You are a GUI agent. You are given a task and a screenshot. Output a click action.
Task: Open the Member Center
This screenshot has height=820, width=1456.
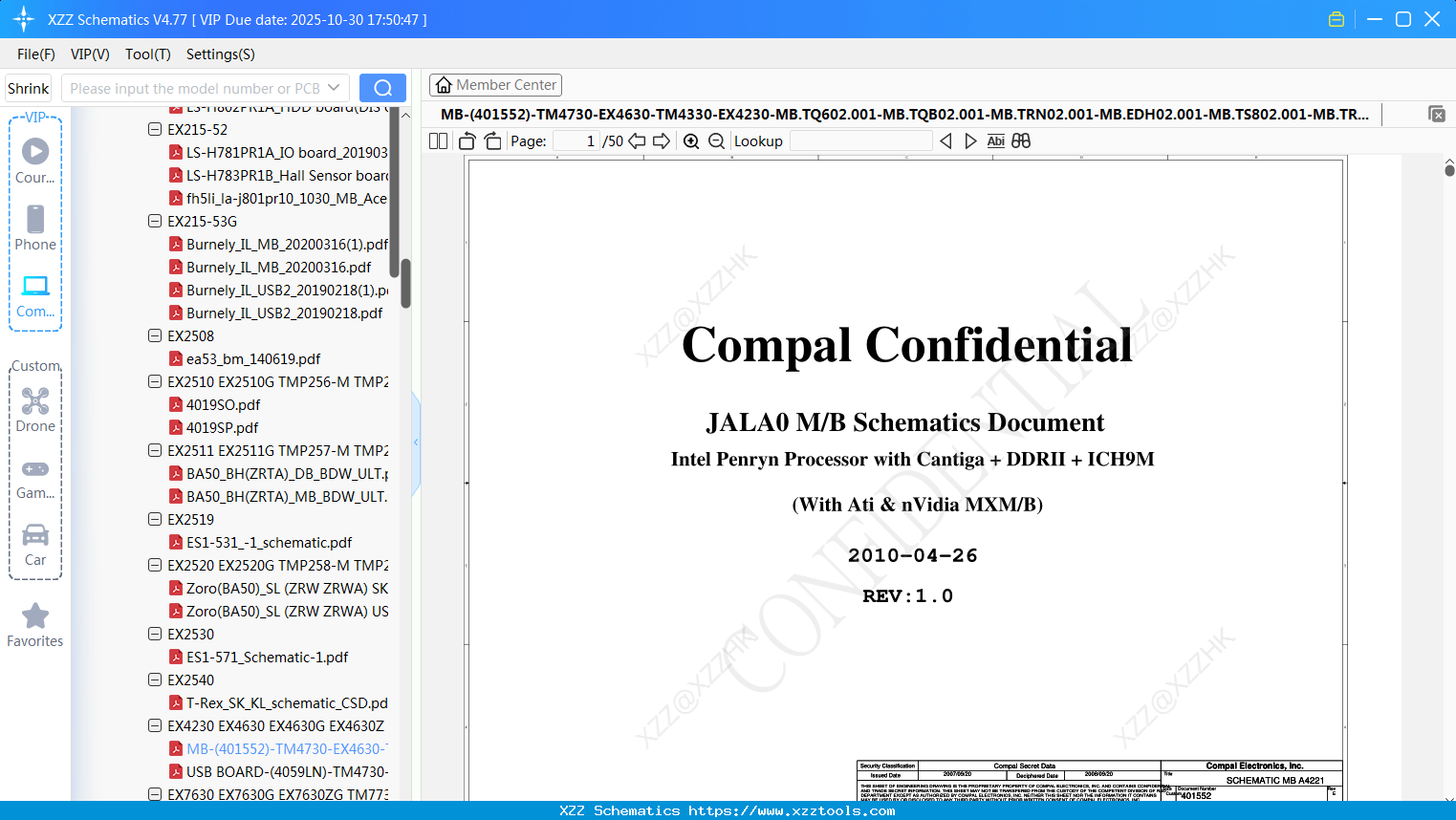pyautogui.click(x=495, y=85)
